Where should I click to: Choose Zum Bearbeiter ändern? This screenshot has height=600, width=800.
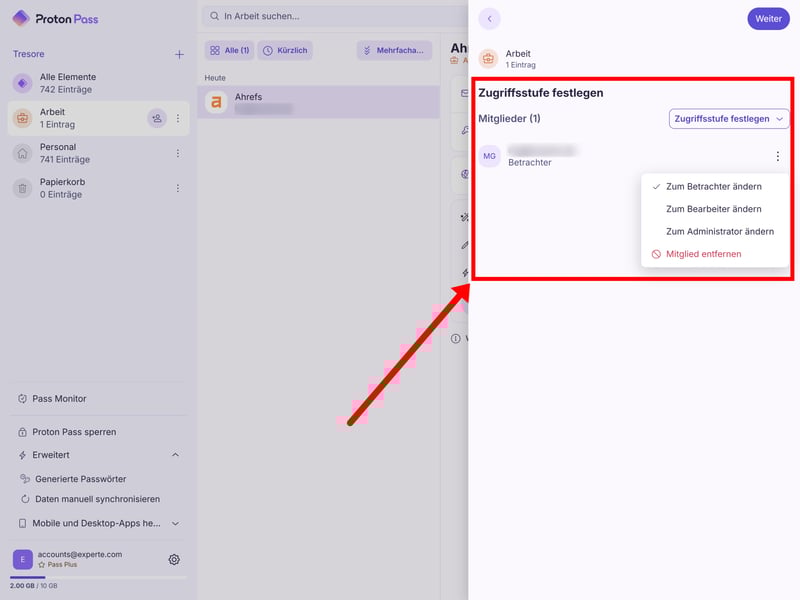(x=713, y=209)
